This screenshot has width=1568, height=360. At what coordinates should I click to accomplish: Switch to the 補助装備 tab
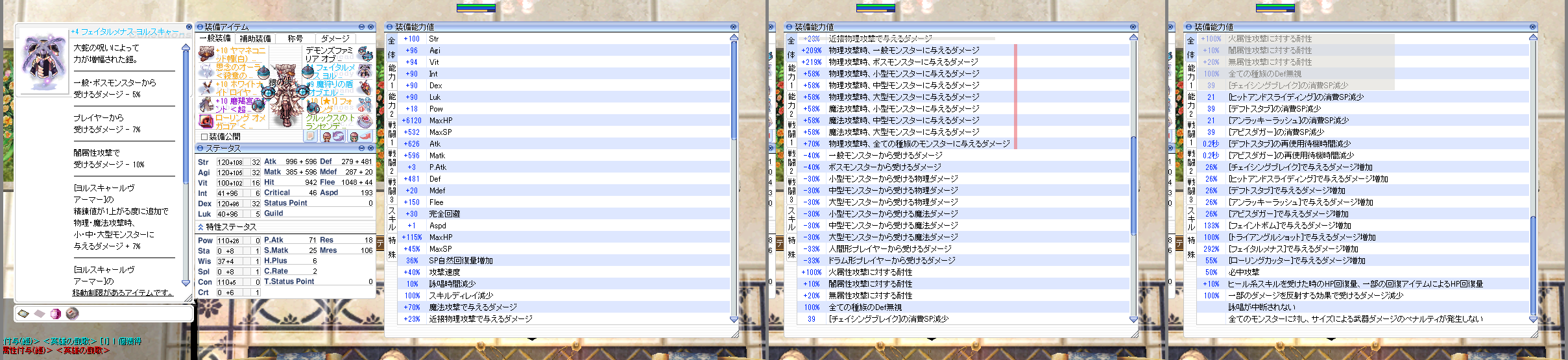point(256,38)
